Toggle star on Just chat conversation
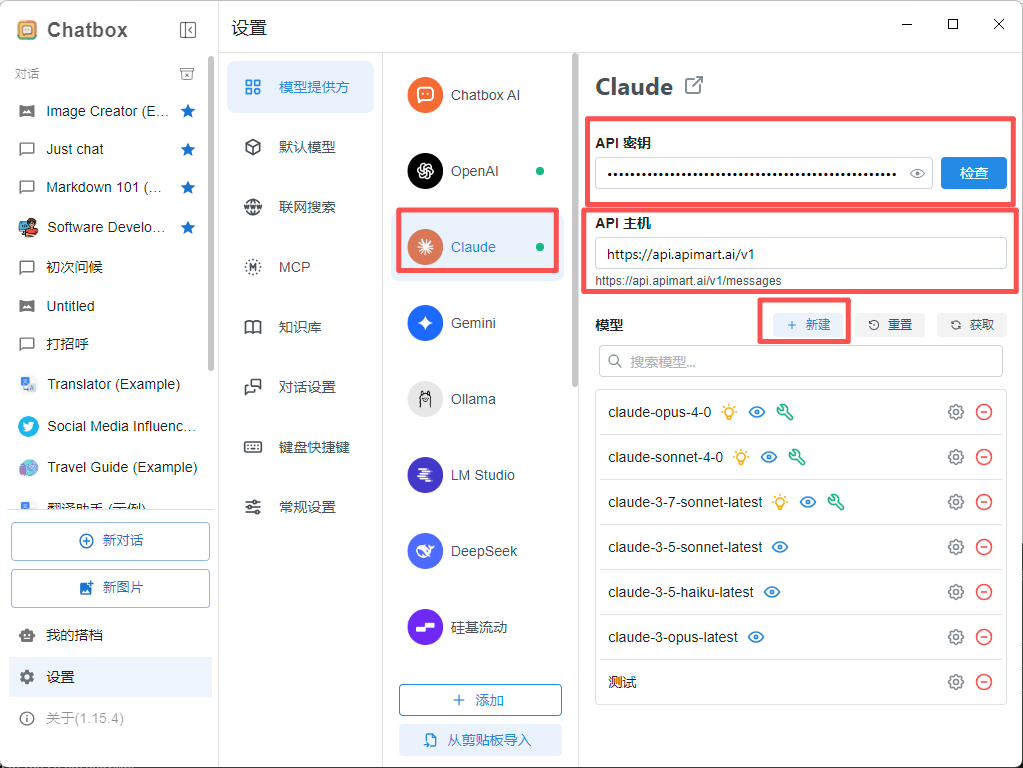The height and width of the screenshot is (768, 1023). pos(188,149)
